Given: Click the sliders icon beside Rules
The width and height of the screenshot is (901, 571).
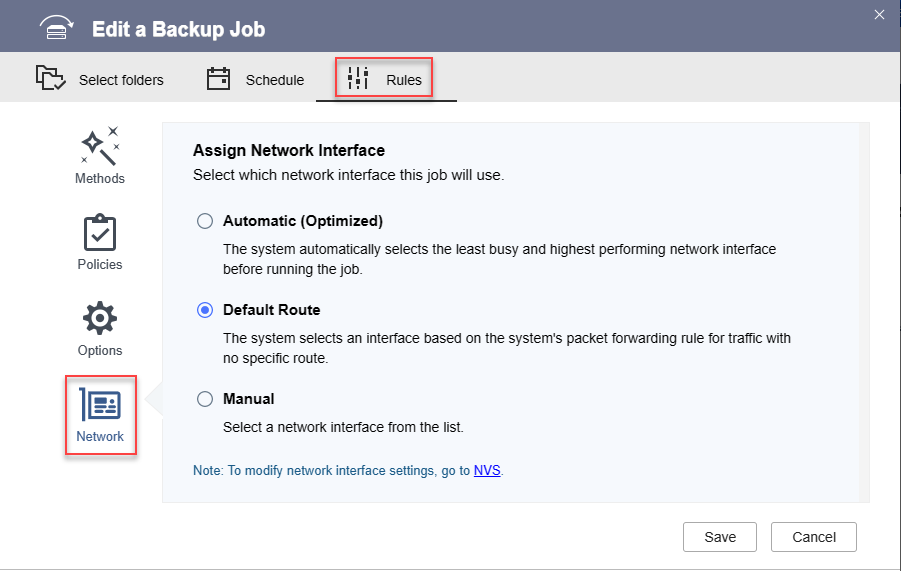Looking at the screenshot, I should pos(358,79).
